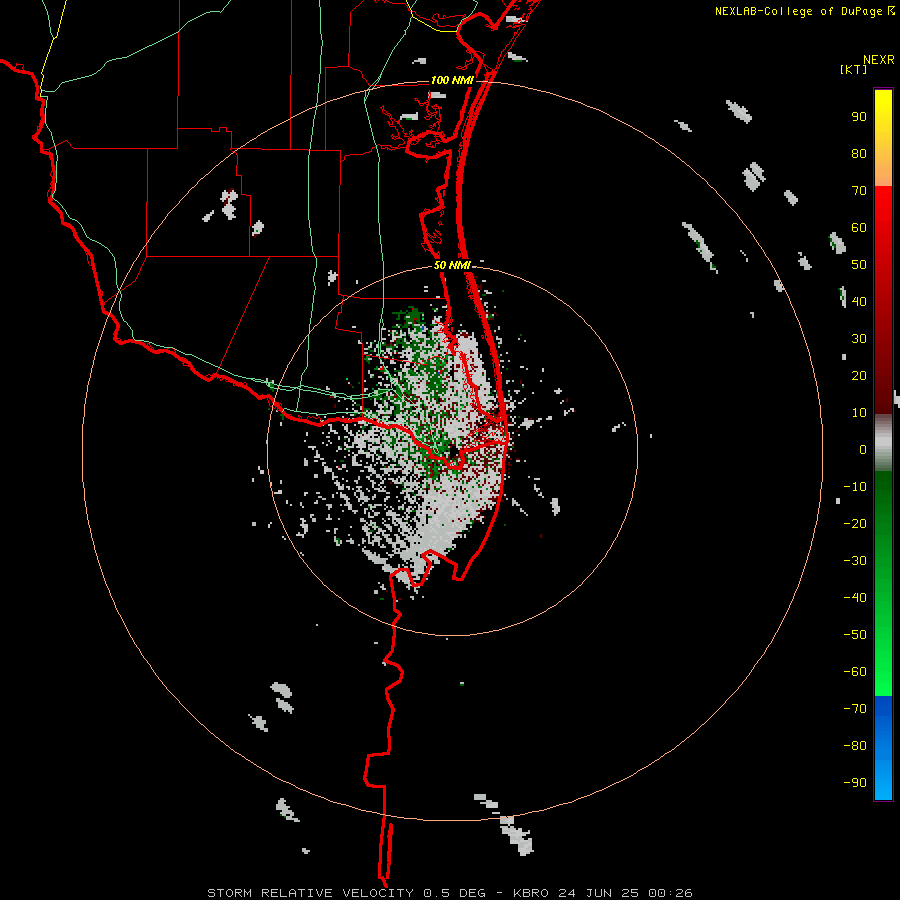Click the positive 50 value on velocity scale

(x=859, y=265)
